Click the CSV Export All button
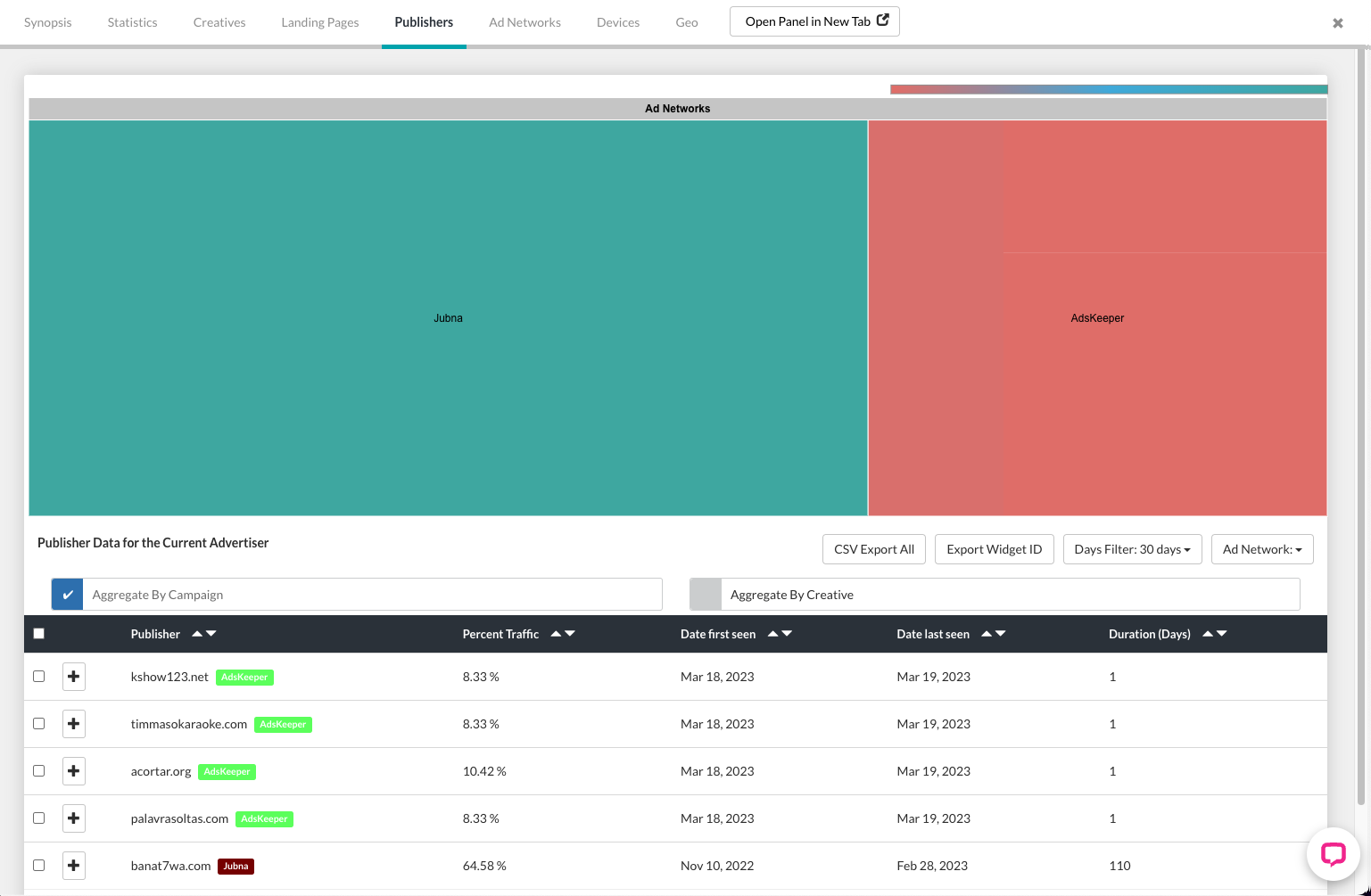Screen dimensions: 1371x896 (x=873, y=548)
